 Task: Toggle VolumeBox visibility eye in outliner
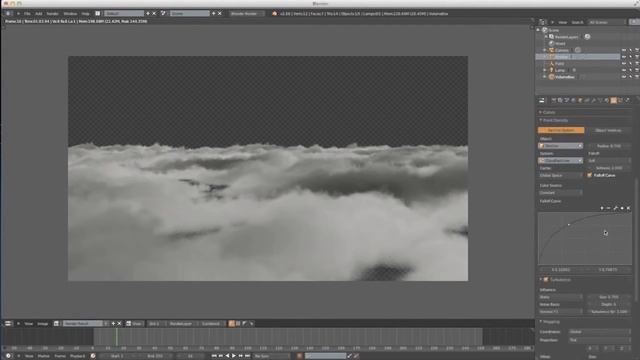[624, 77]
